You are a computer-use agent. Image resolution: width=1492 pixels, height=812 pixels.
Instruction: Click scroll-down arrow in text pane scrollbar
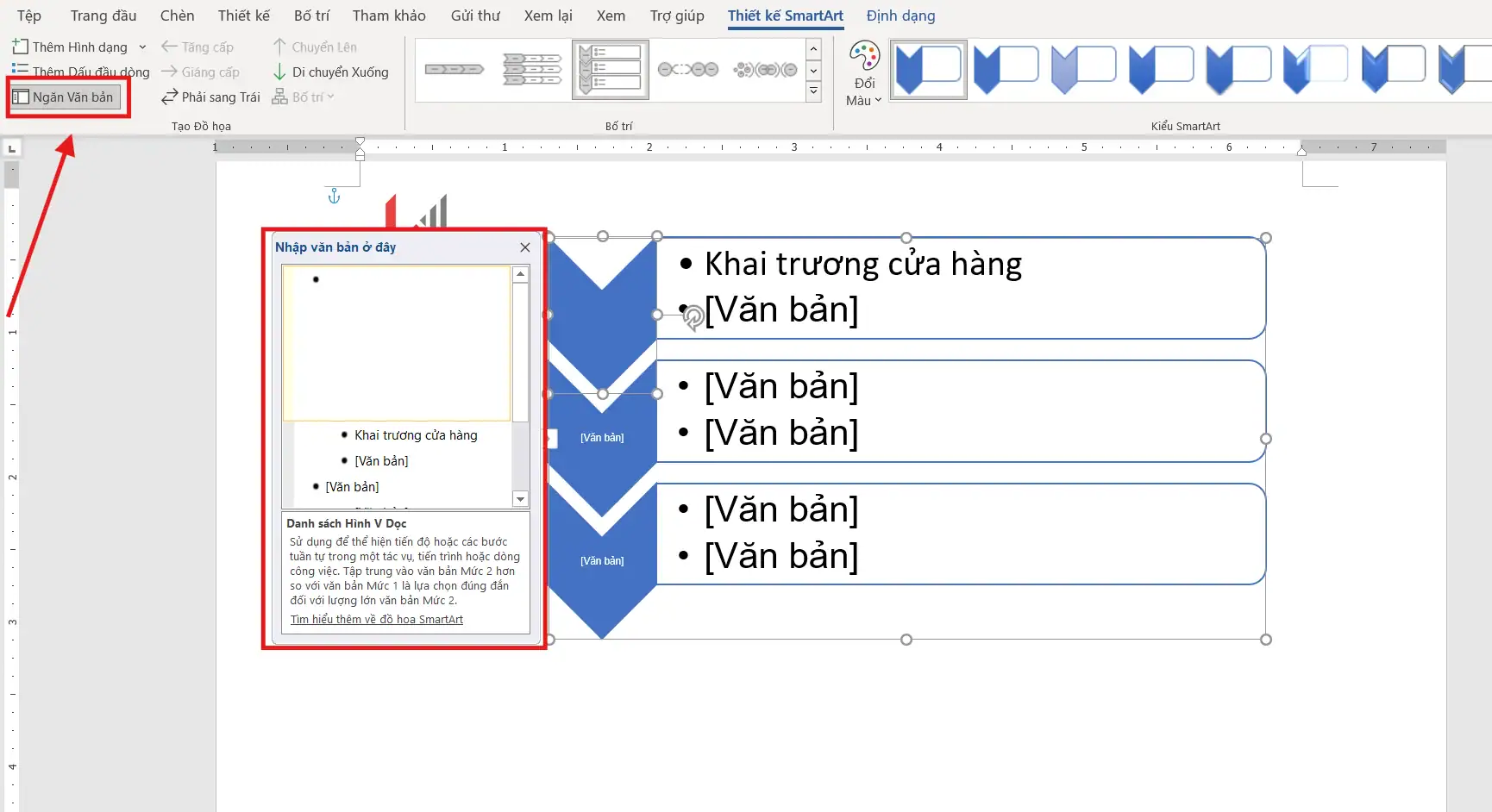[x=520, y=499]
